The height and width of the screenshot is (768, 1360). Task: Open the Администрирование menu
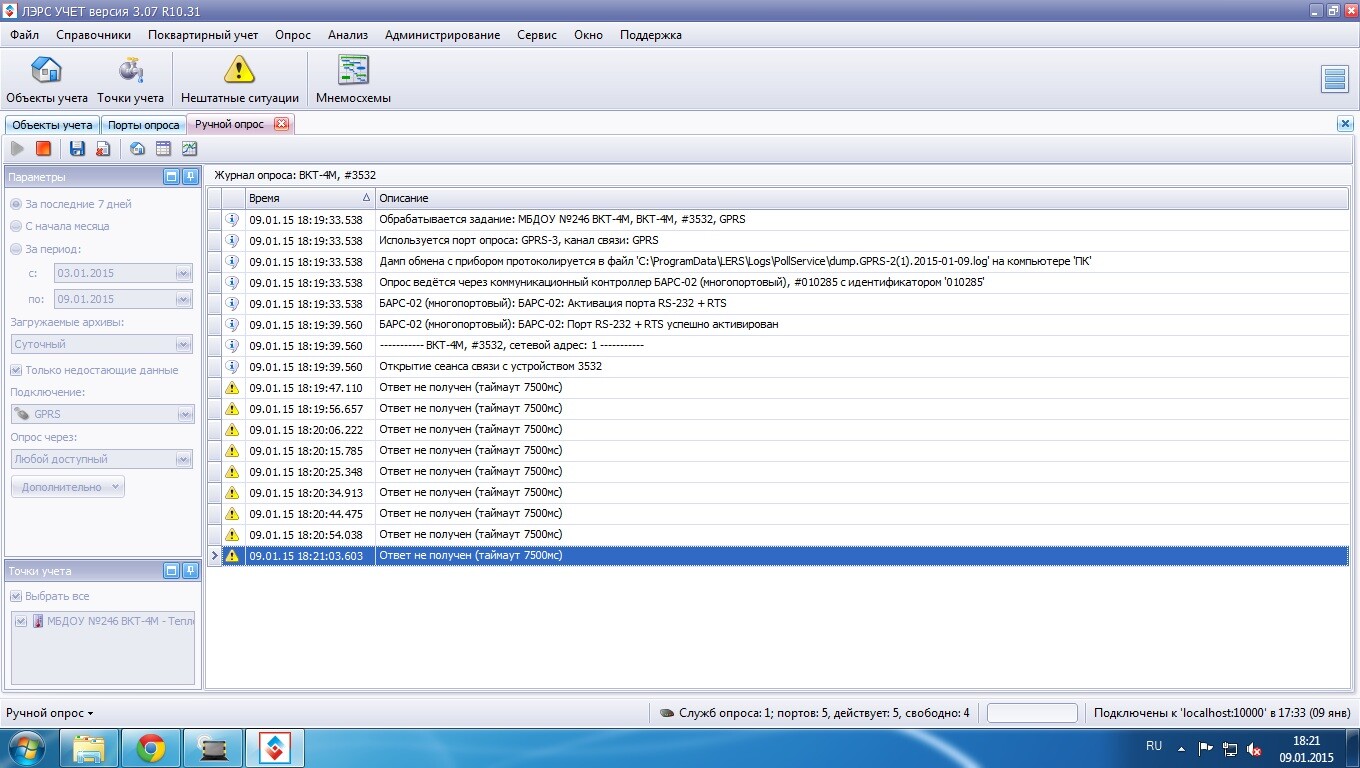click(442, 35)
